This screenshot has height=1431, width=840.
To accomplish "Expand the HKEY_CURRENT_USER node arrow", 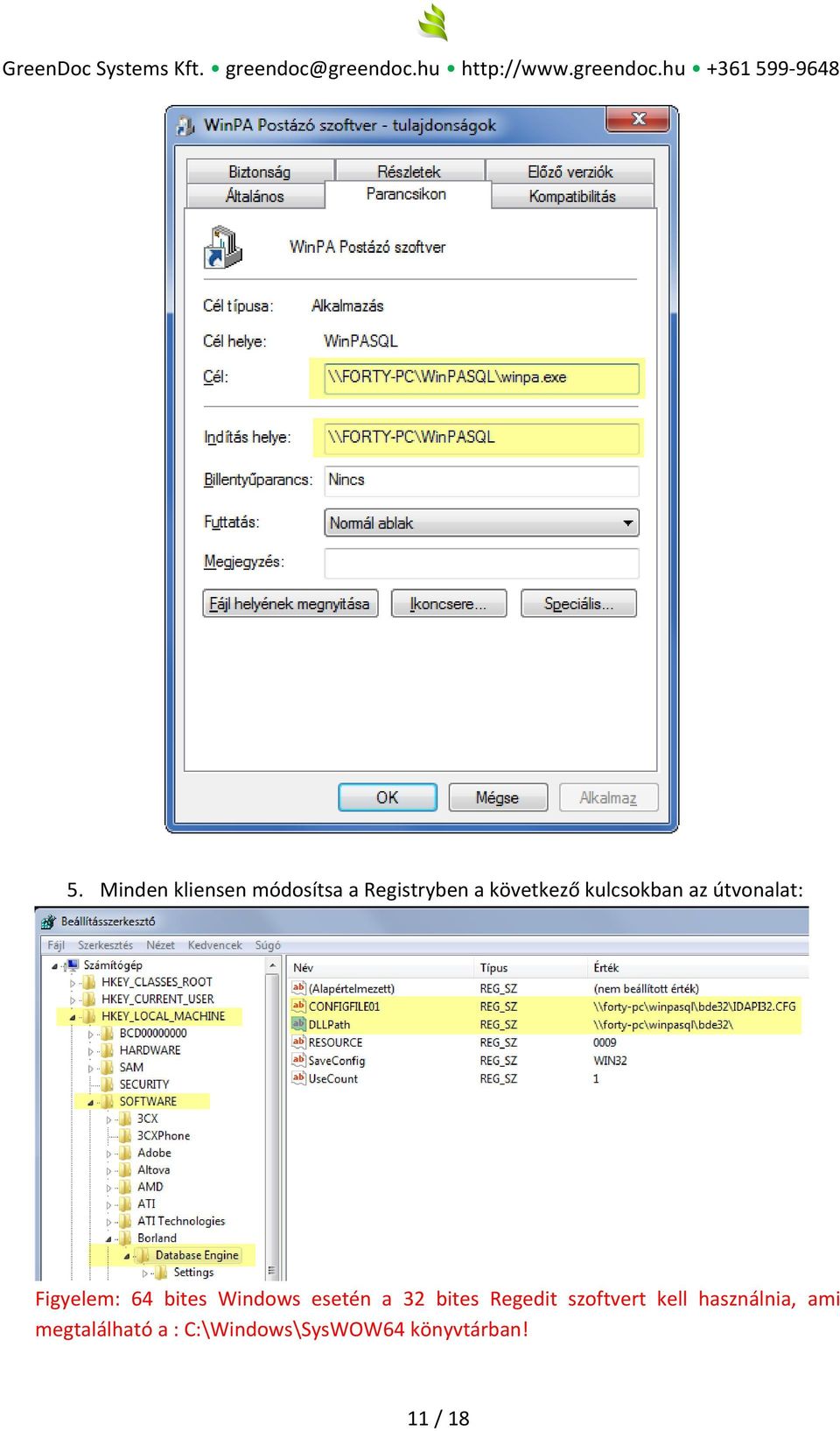I will (x=72, y=1000).
